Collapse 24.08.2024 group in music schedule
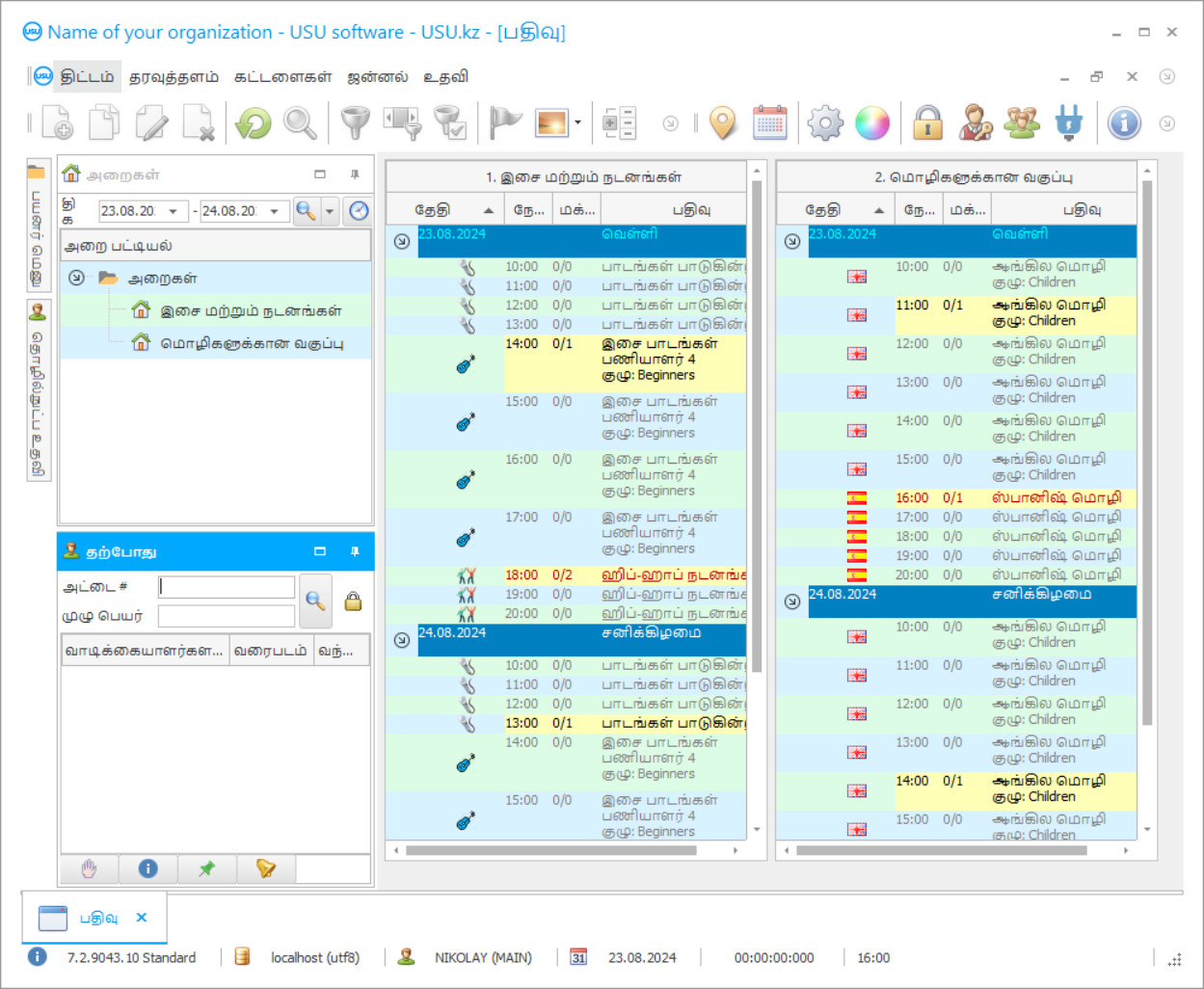 pyautogui.click(x=402, y=640)
